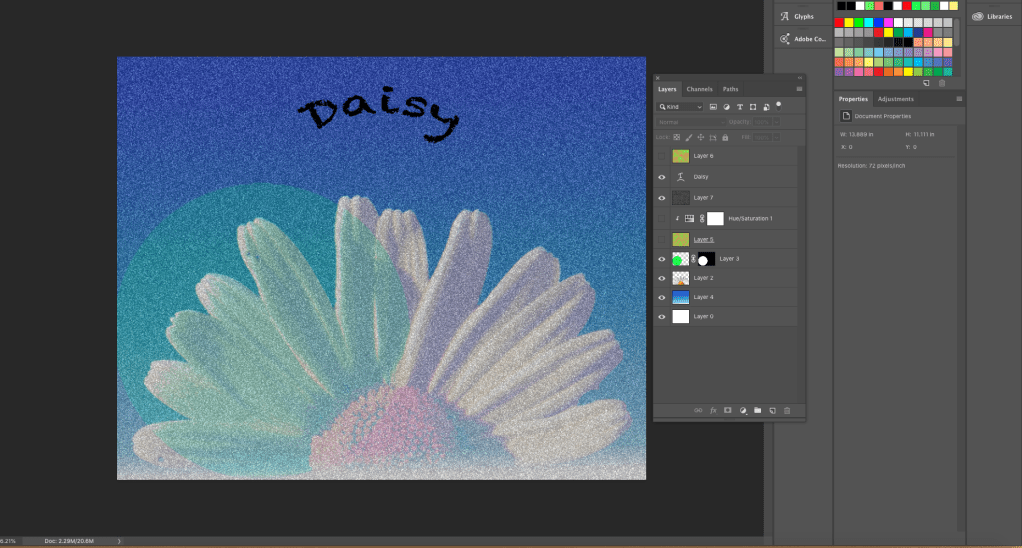The image size is (1022, 548).
Task: Switch to the Channels tab
Action: (699, 89)
